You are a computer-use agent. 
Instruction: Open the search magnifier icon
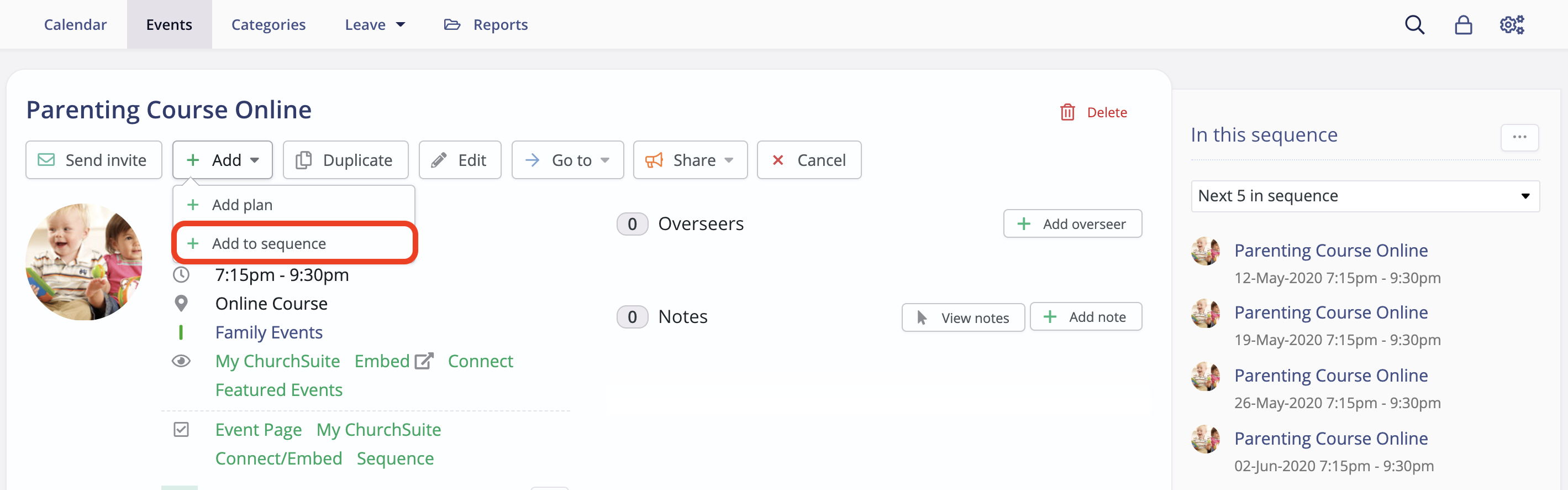1414,25
